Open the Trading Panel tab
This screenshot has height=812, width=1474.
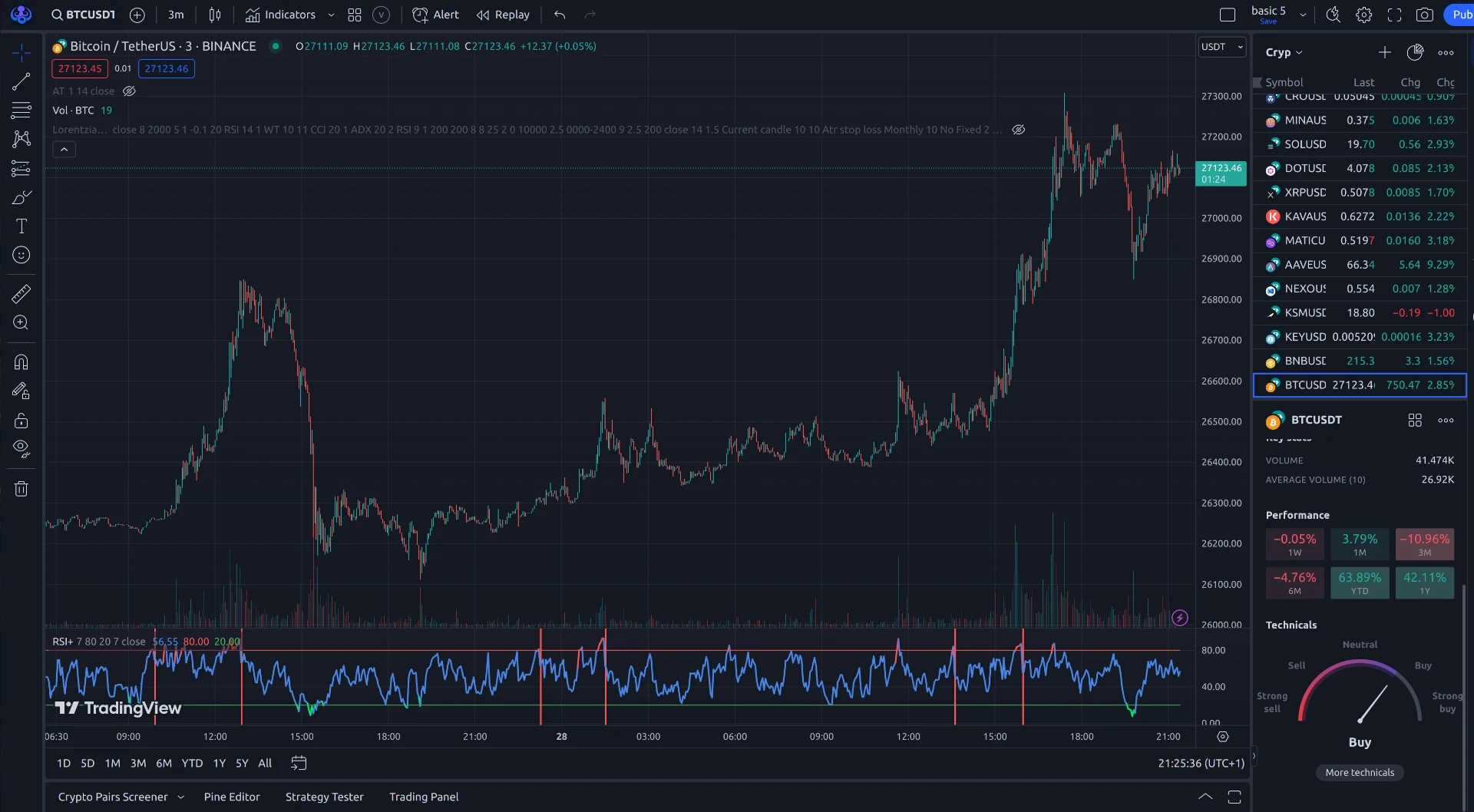coord(424,797)
